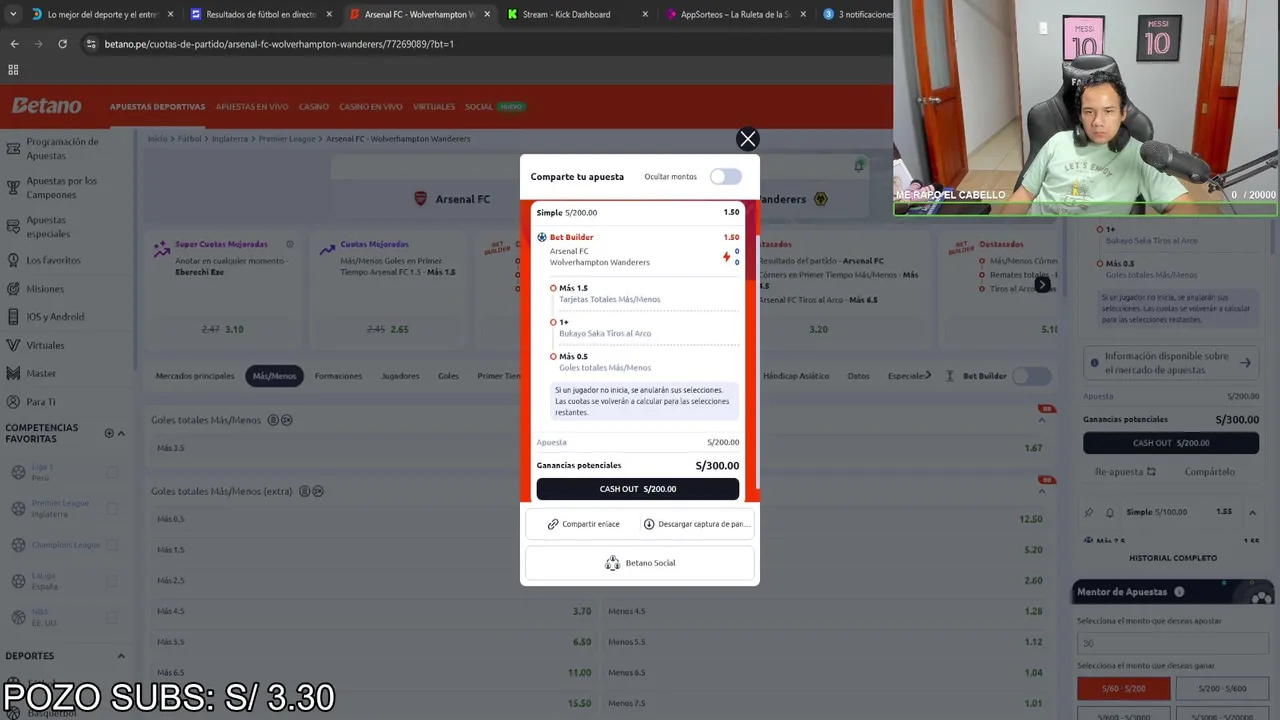The width and height of the screenshot is (1280, 720).
Task: Open Social menu item
Action: 478,107
